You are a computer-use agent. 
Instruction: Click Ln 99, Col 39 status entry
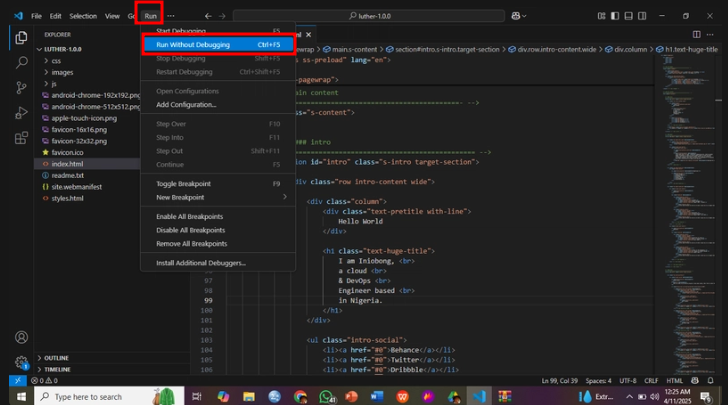559,380
